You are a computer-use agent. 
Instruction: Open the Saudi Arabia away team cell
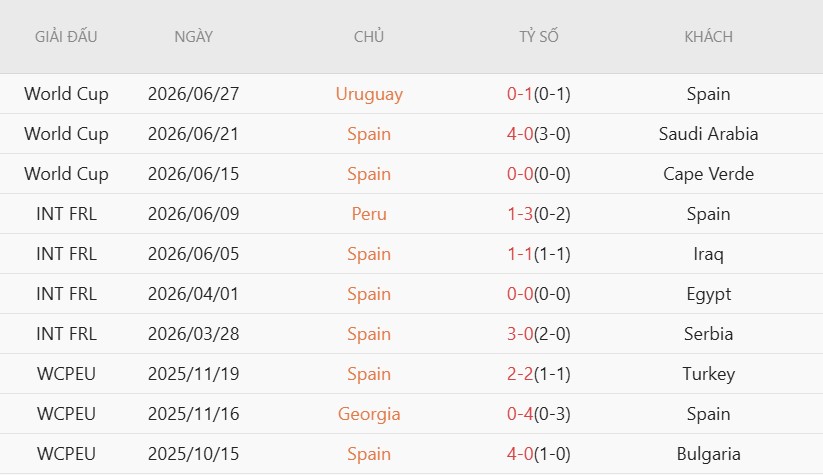pos(708,134)
